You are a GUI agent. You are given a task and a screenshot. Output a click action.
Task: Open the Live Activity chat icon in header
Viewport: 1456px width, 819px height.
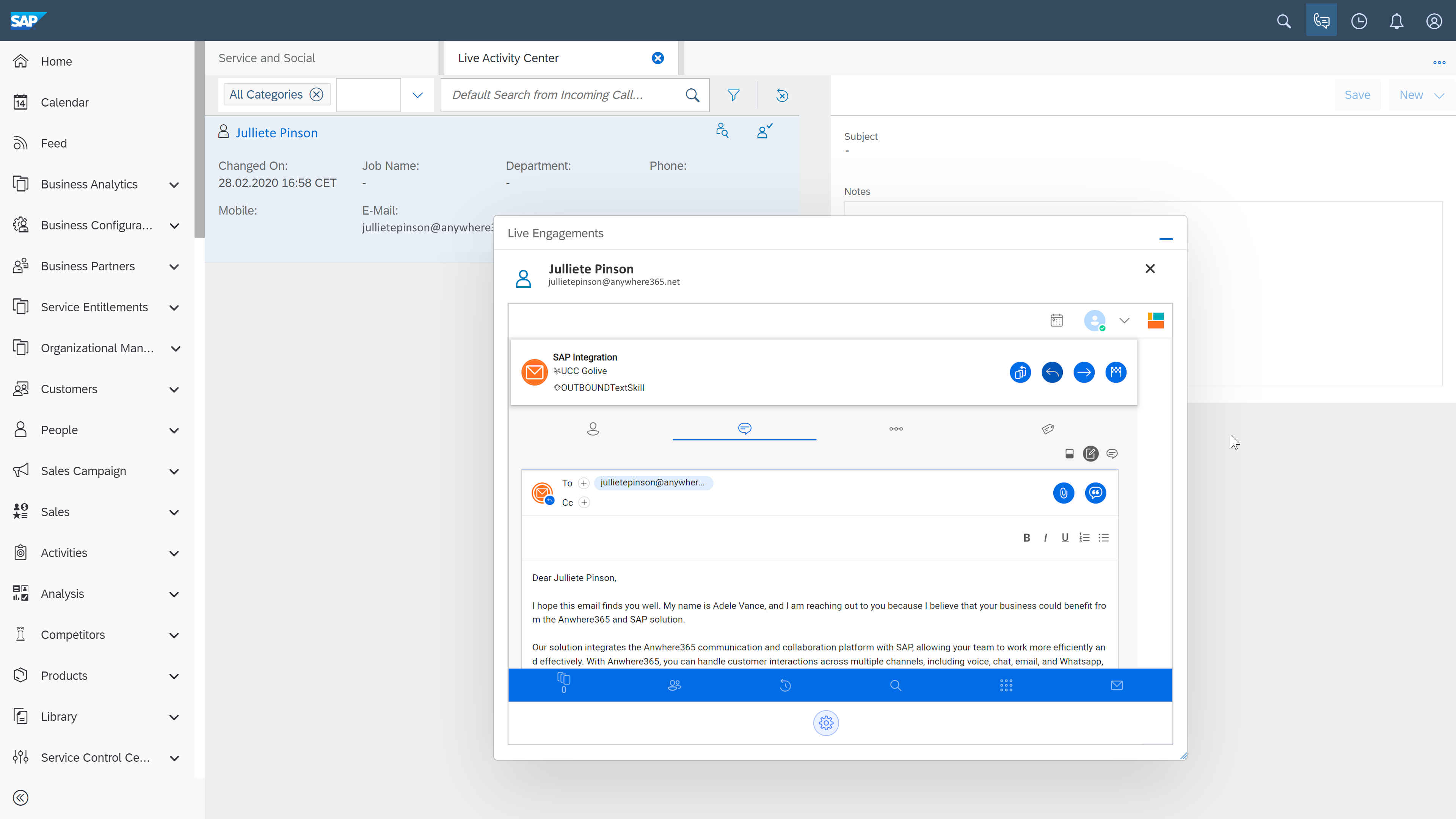click(x=1321, y=21)
